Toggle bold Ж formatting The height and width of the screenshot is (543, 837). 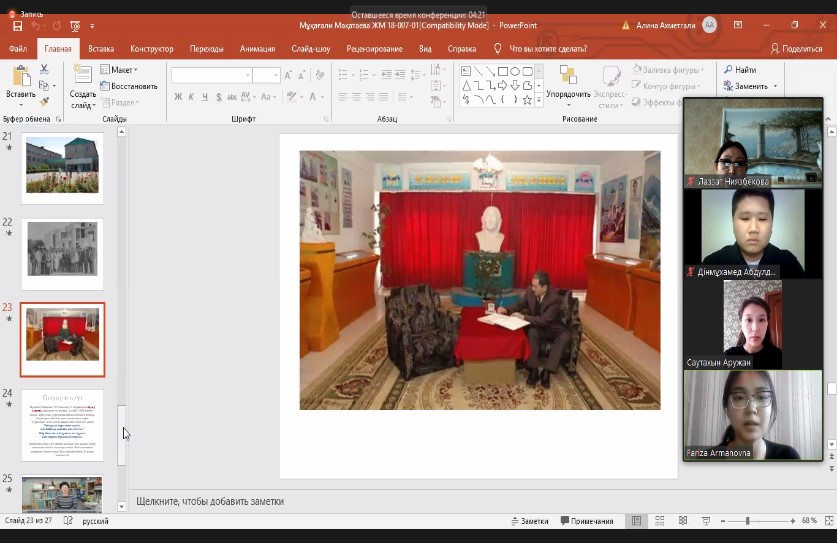pos(178,97)
